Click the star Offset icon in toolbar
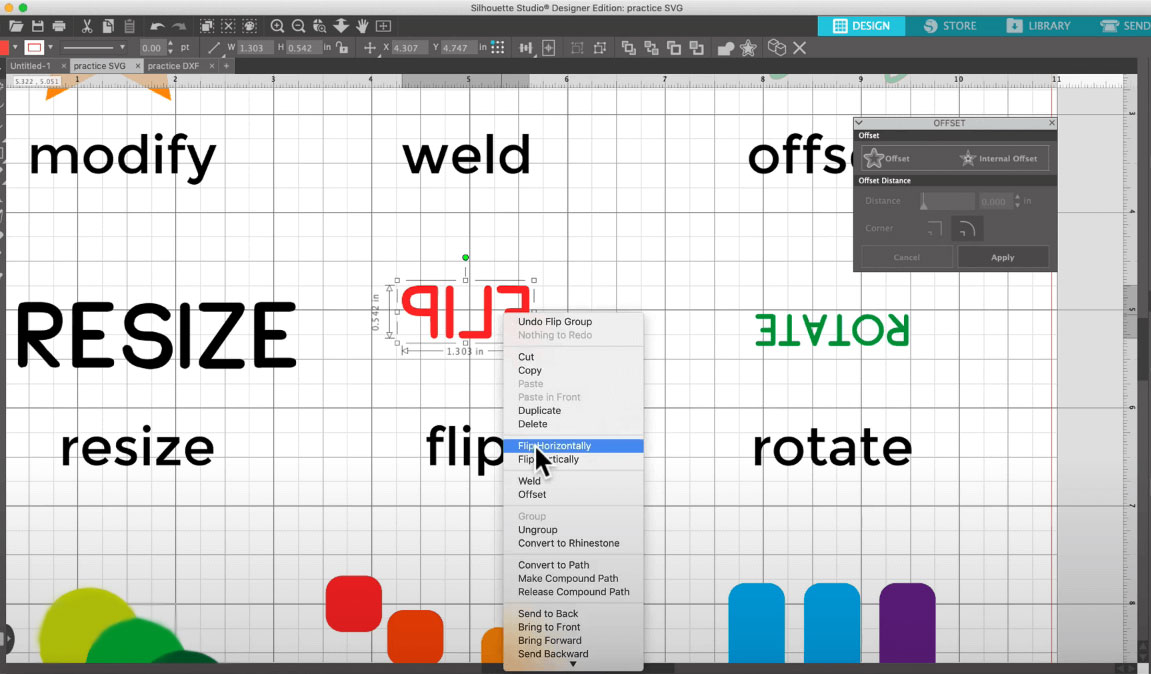 pos(749,47)
